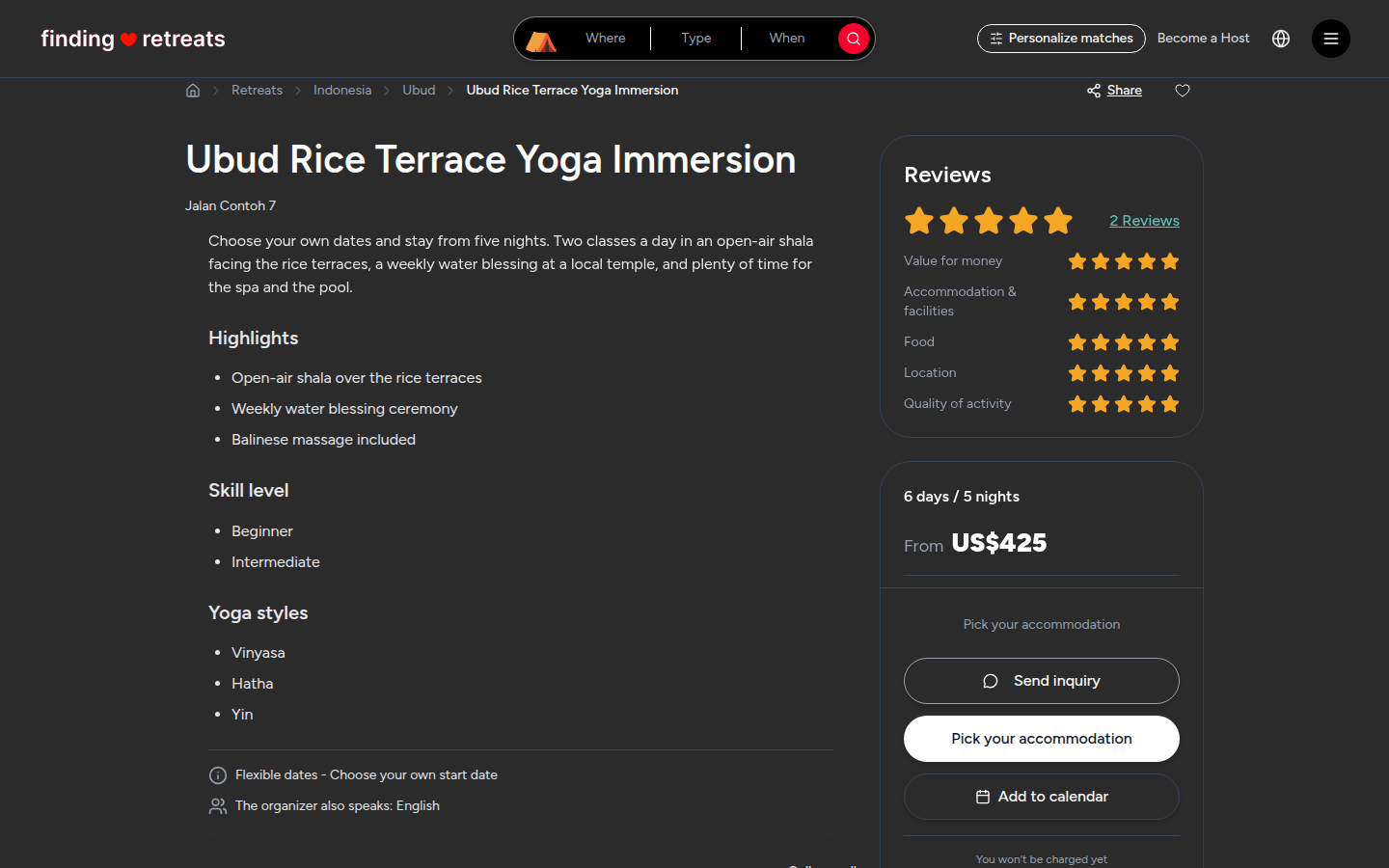Go to Ubud breadcrumb
Image resolution: width=1389 pixels, height=868 pixels.
(x=419, y=90)
